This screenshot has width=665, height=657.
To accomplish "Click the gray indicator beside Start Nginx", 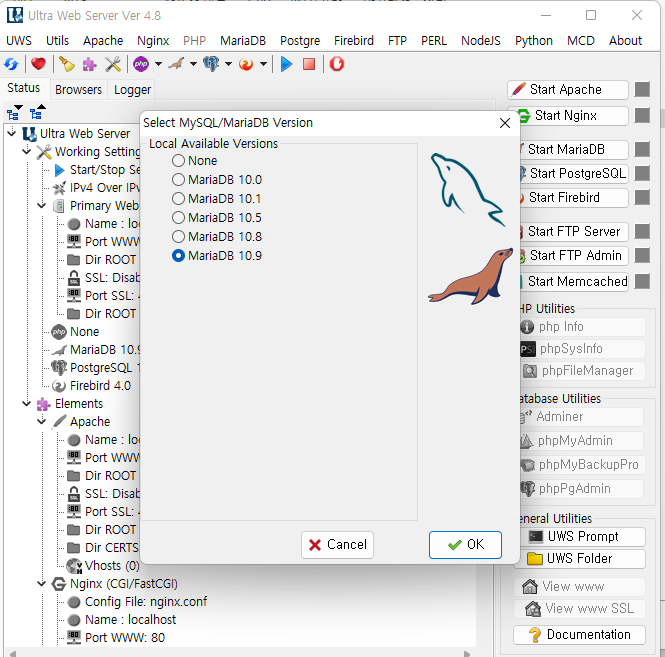I will [x=642, y=115].
